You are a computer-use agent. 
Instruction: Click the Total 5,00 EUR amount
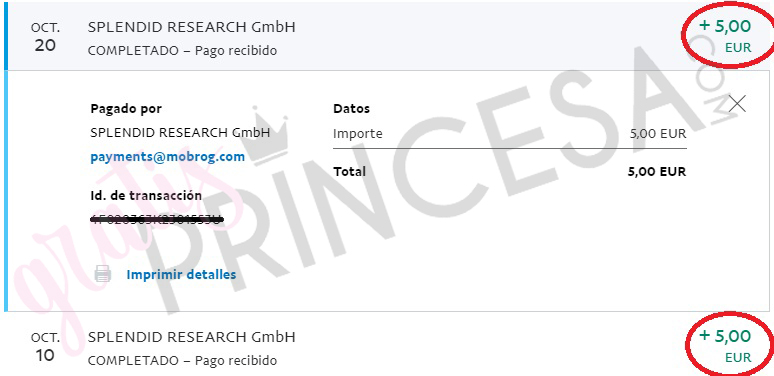coord(657,172)
